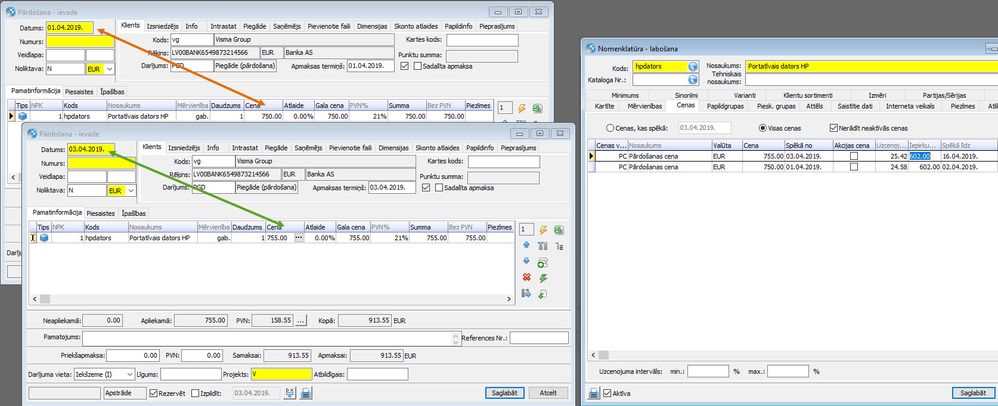This screenshot has height=406, width=998.
Task: Click the green spreadsheet icon in back Pārdošana window
Action: coord(537,108)
